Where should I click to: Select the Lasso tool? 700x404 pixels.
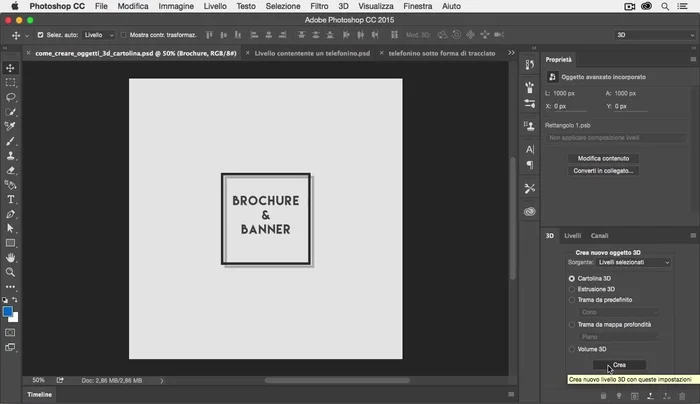pos(11,97)
